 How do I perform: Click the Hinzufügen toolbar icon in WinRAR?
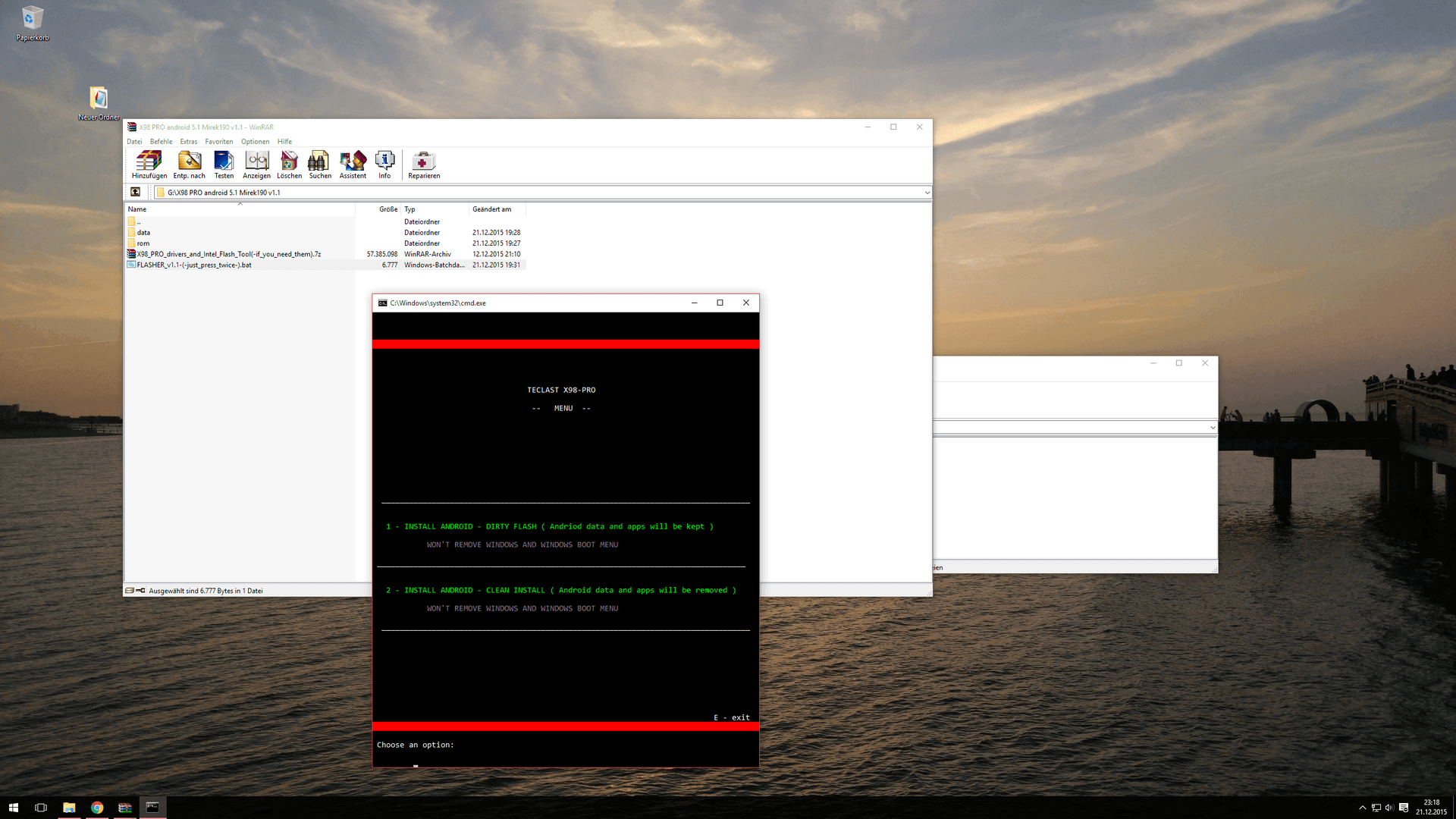tap(149, 165)
